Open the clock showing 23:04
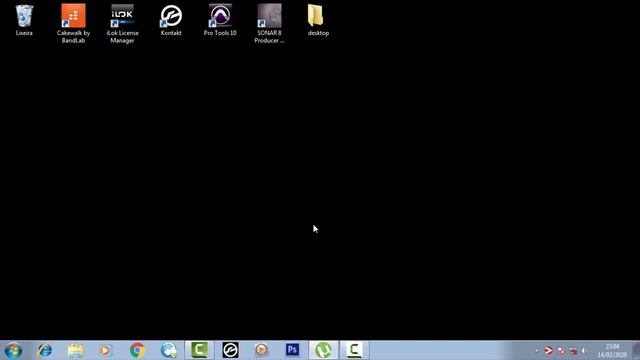 612,351
